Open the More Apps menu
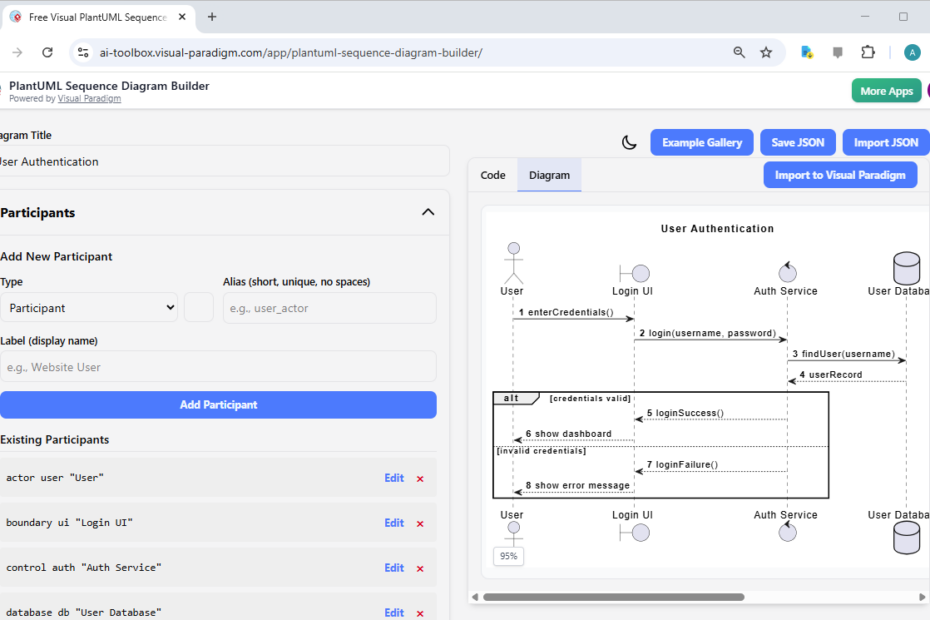Image resolution: width=930 pixels, height=620 pixels. (x=886, y=91)
